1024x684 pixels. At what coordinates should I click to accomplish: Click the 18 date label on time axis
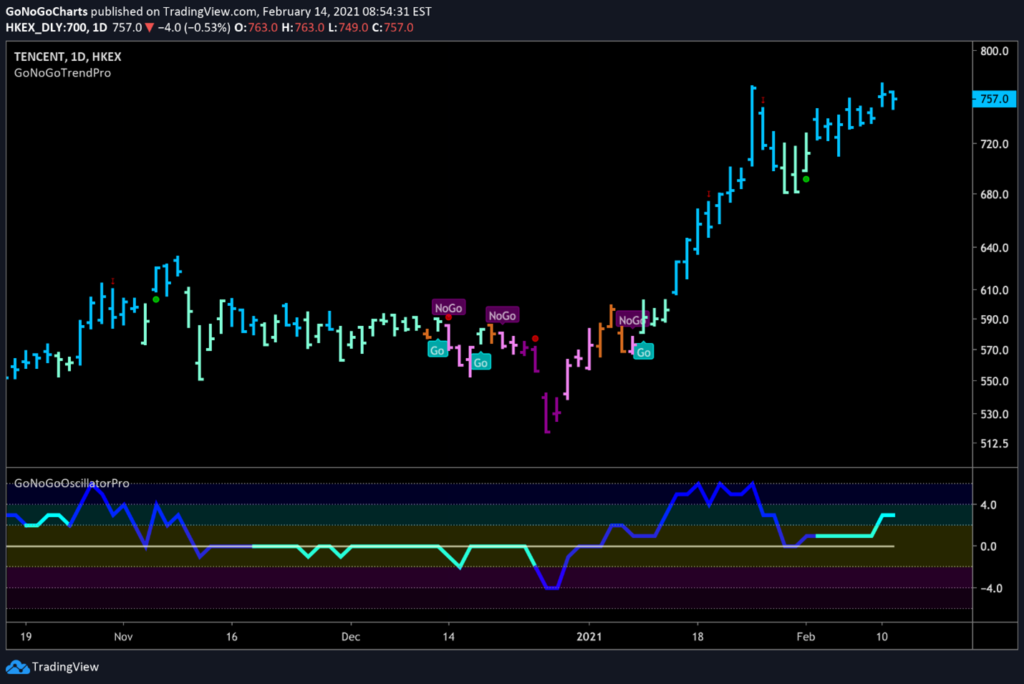(x=698, y=636)
